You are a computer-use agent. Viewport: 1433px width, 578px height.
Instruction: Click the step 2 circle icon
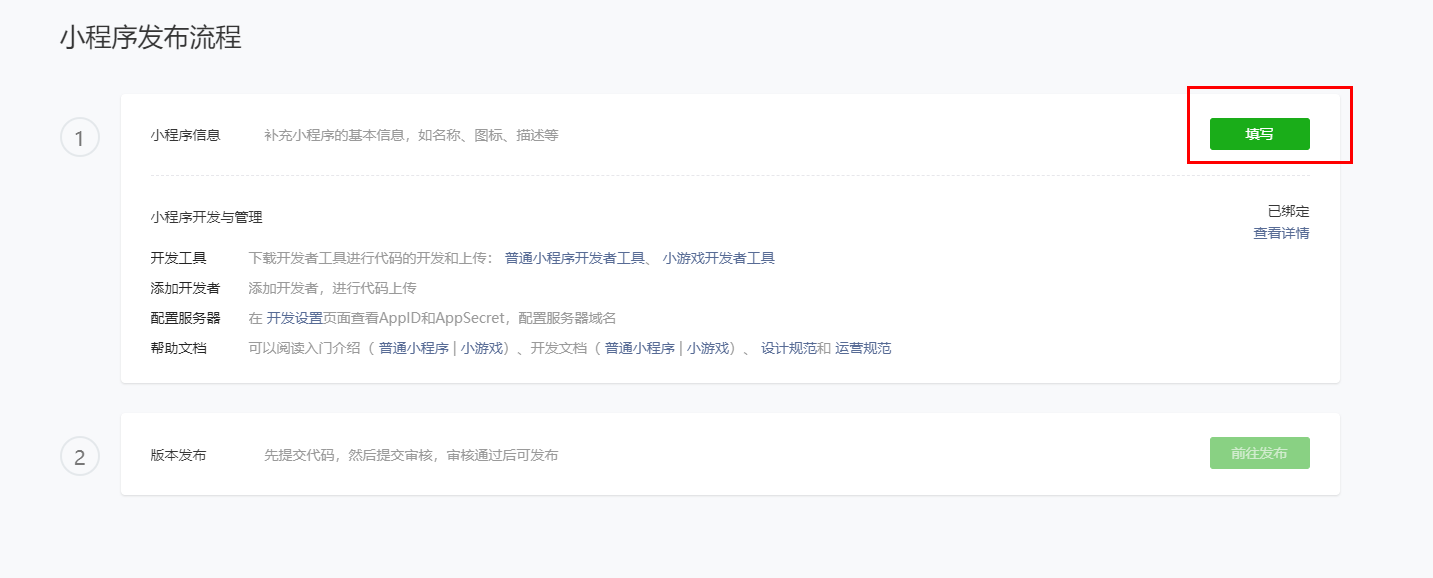tap(80, 456)
